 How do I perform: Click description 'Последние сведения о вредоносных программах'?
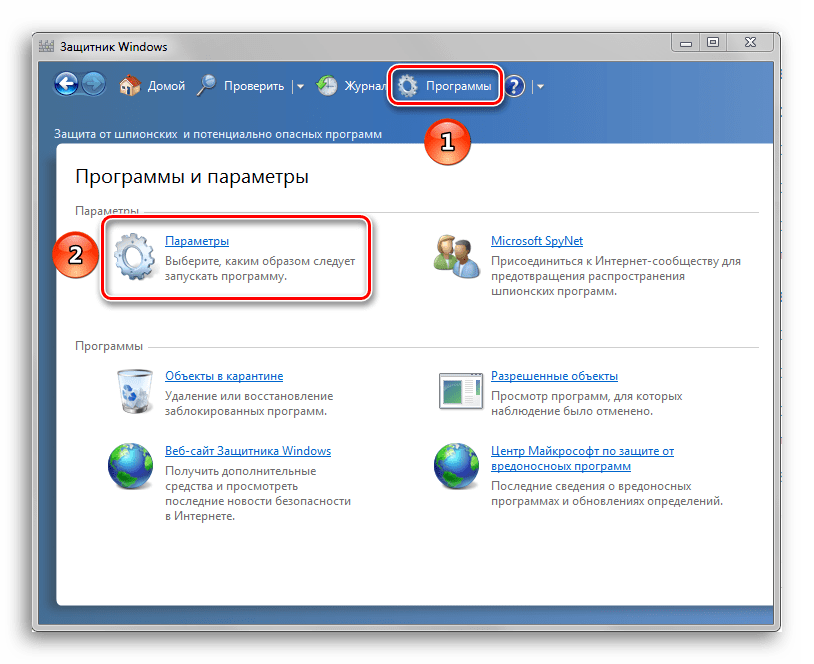coord(607,493)
